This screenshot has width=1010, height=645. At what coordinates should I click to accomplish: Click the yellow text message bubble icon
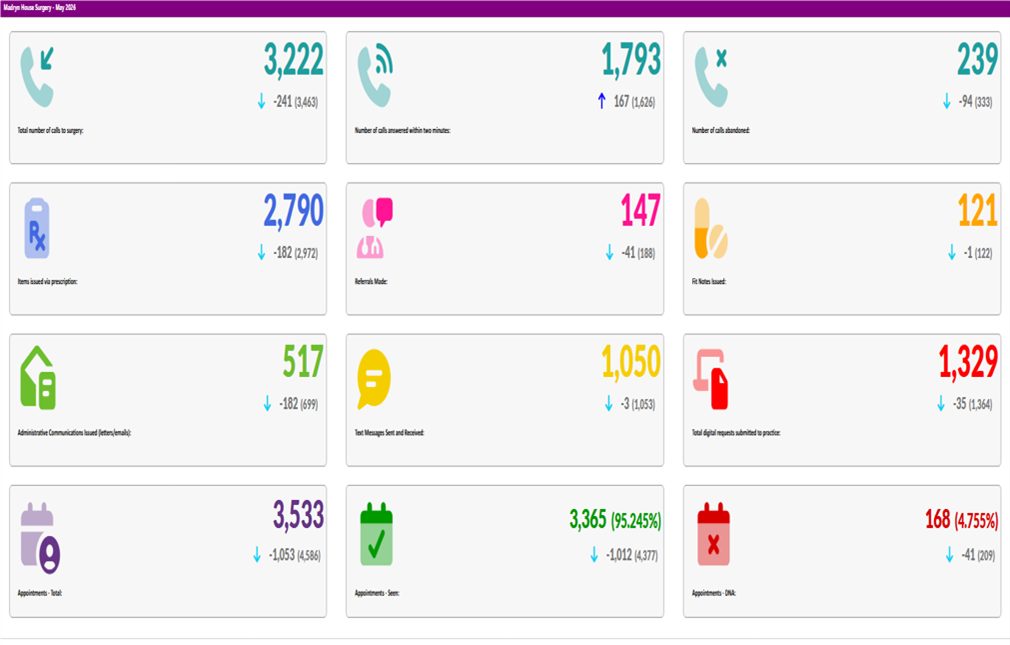(374, 380)
